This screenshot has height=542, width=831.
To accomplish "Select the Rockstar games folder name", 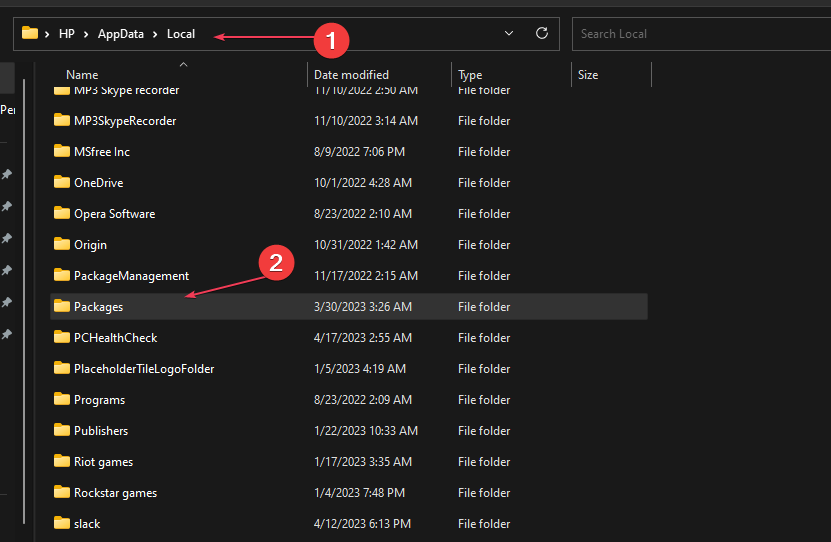I will click(116, 493).
